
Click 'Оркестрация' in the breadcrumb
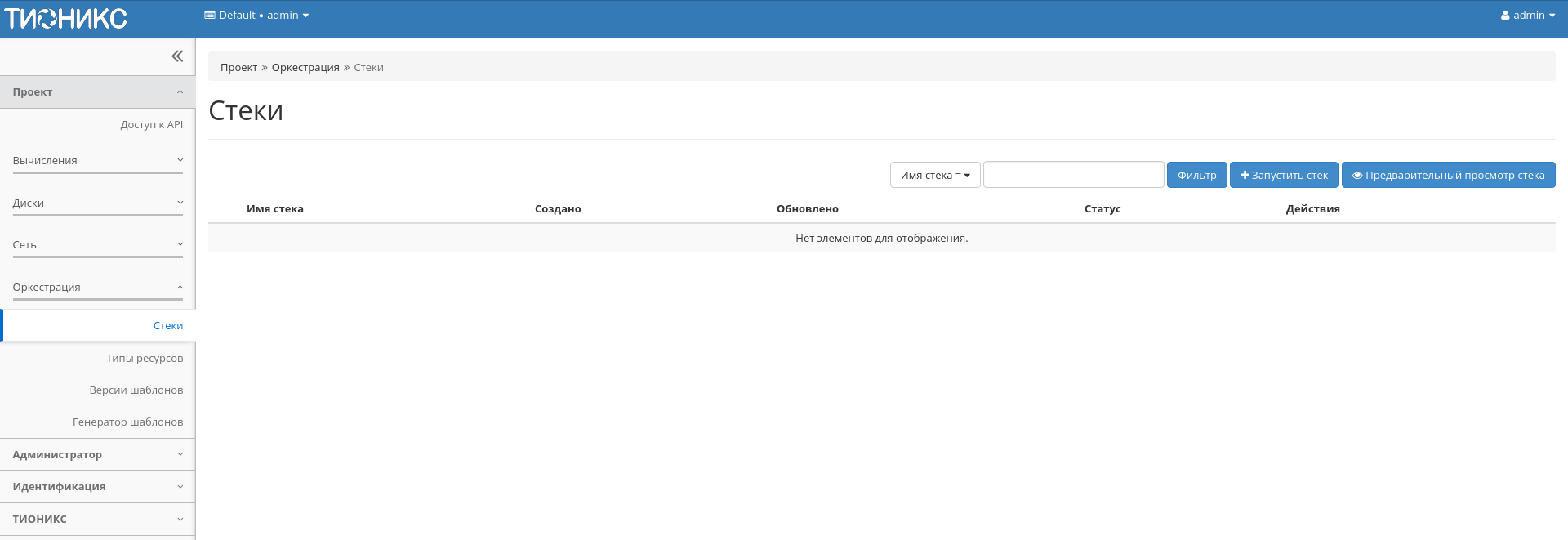(305, 68)
